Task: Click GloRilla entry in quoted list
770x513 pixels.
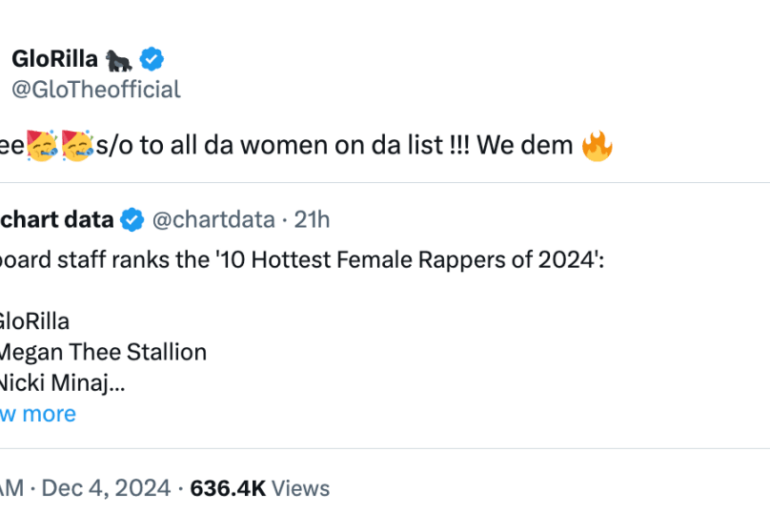Action: pos(34,322)
